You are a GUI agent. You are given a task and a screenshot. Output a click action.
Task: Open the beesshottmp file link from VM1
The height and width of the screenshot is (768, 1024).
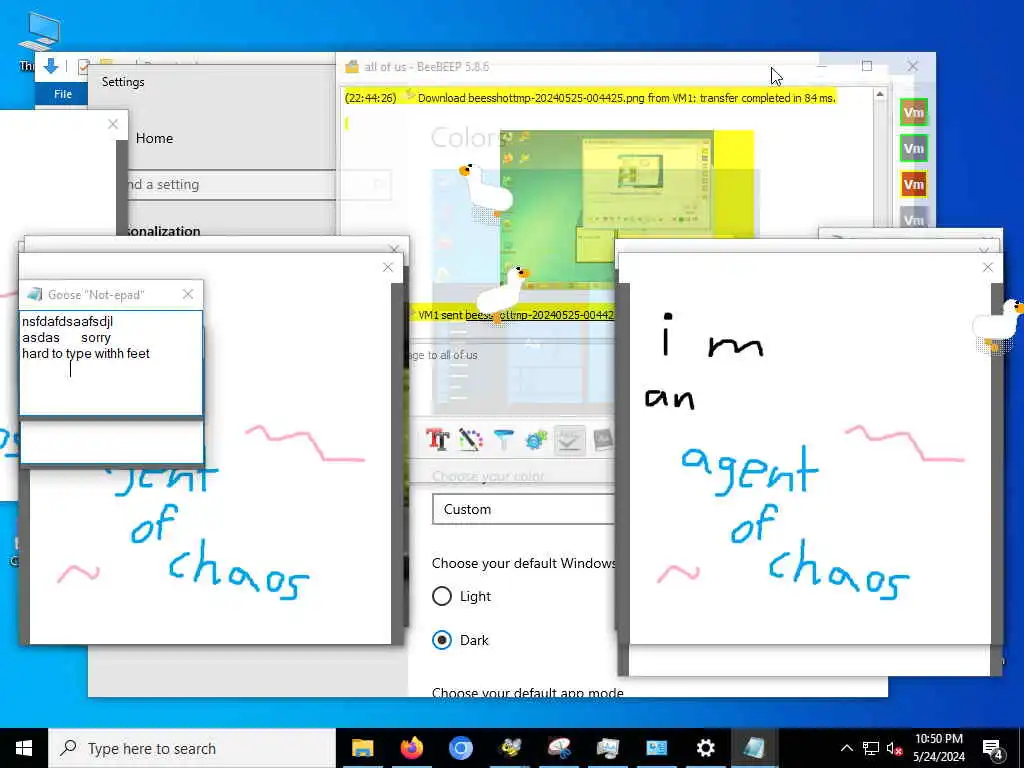539,315
